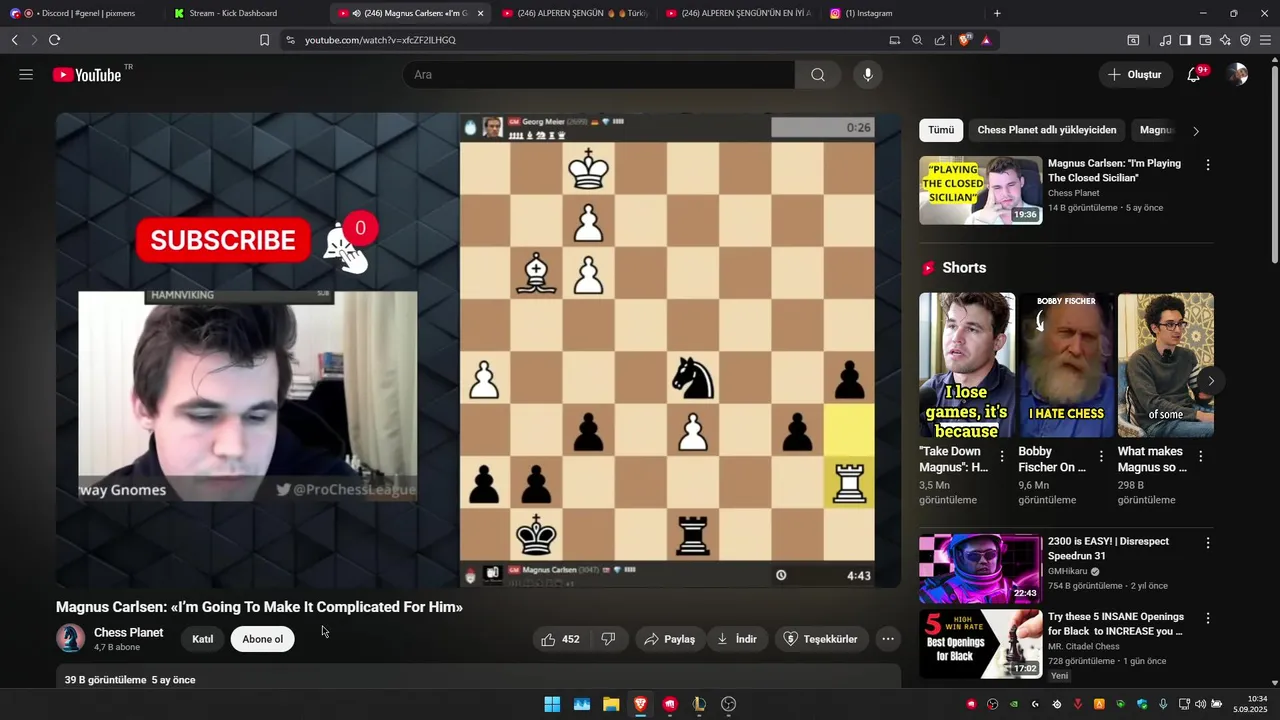Close the active Magnus Carlsen tab
Screen dimensions: 1280x720
(x=480, y=13)
